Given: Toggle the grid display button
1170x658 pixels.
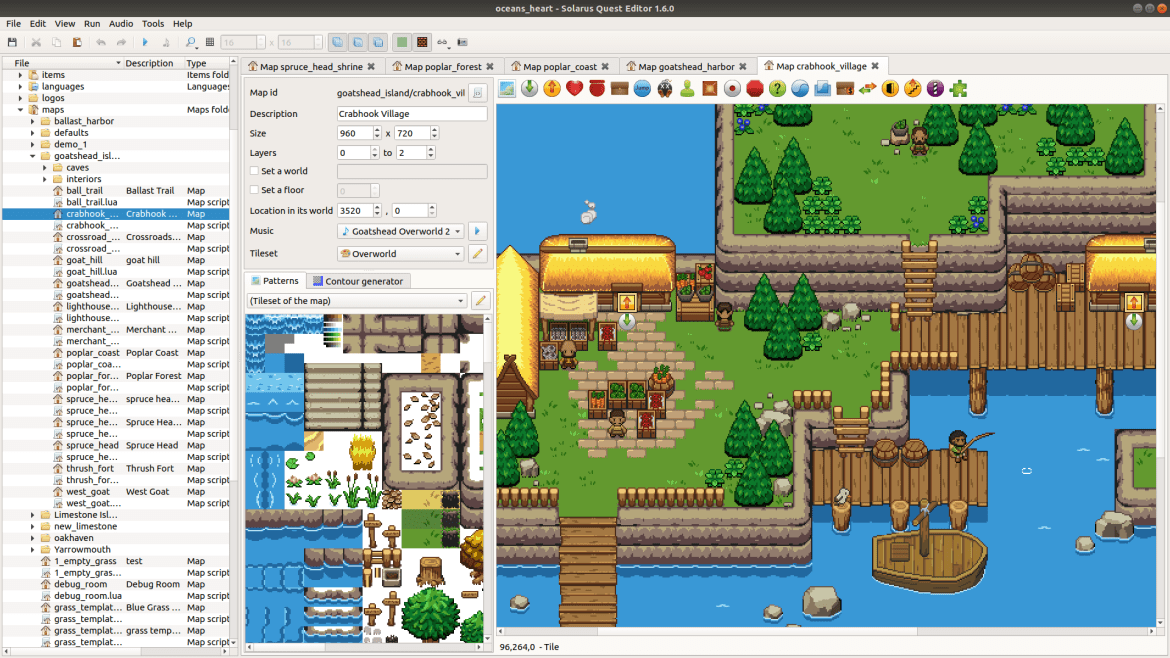Looking at the screenshot, I should 210,43.
